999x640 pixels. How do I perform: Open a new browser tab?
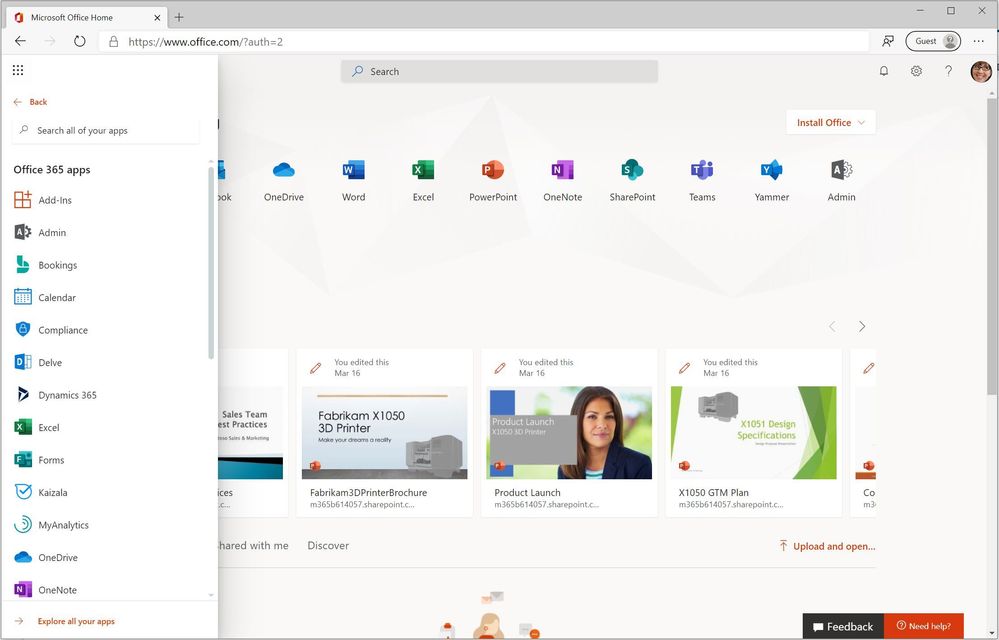pos(179,18)
